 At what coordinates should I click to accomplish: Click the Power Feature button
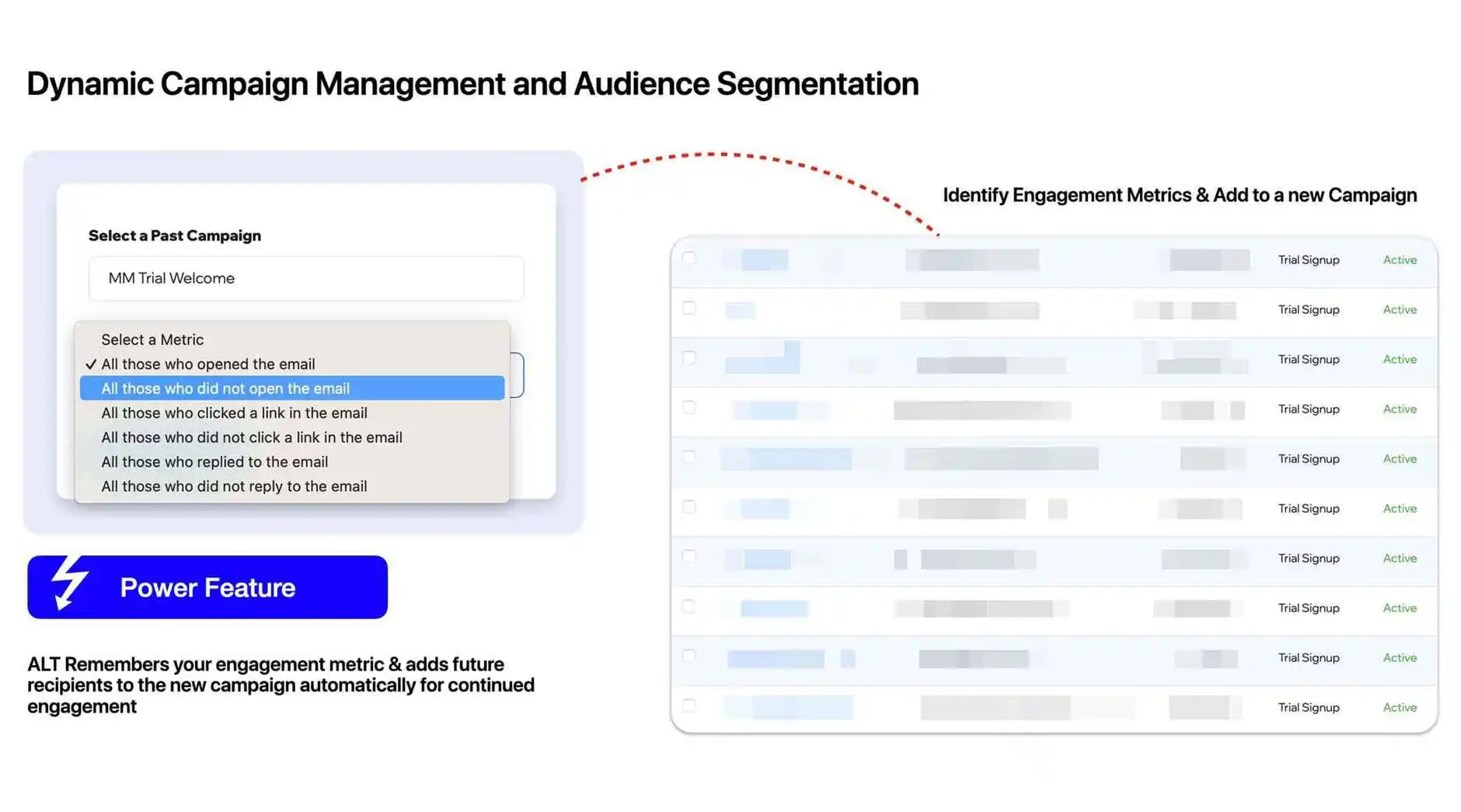(207, 587)
